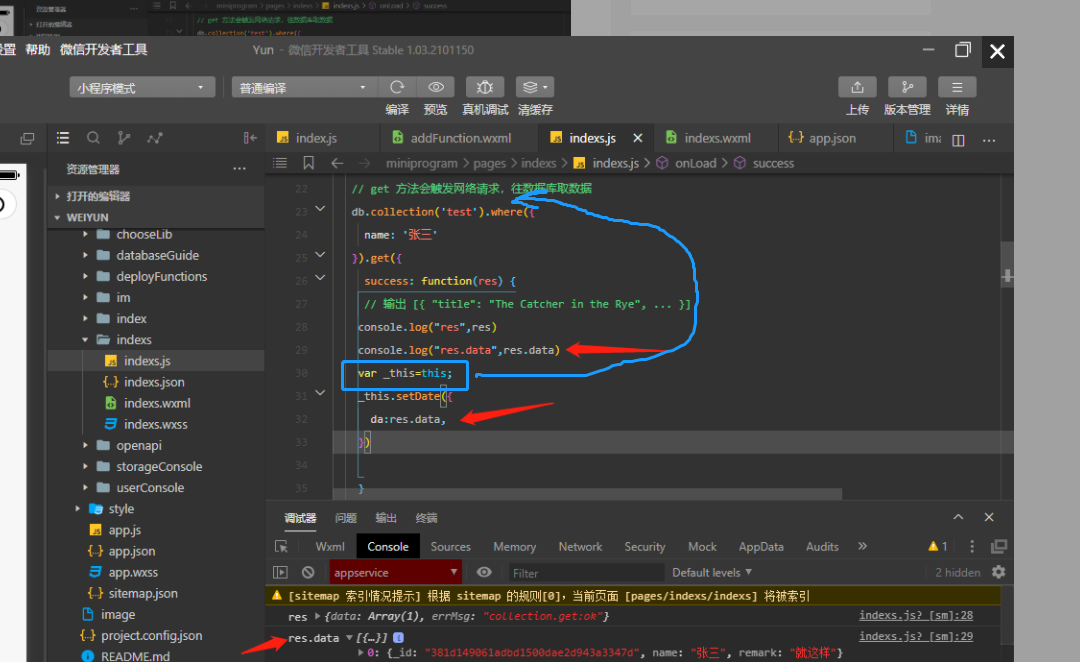
Task: Click in the console Filter field
Action: point(586,573)
